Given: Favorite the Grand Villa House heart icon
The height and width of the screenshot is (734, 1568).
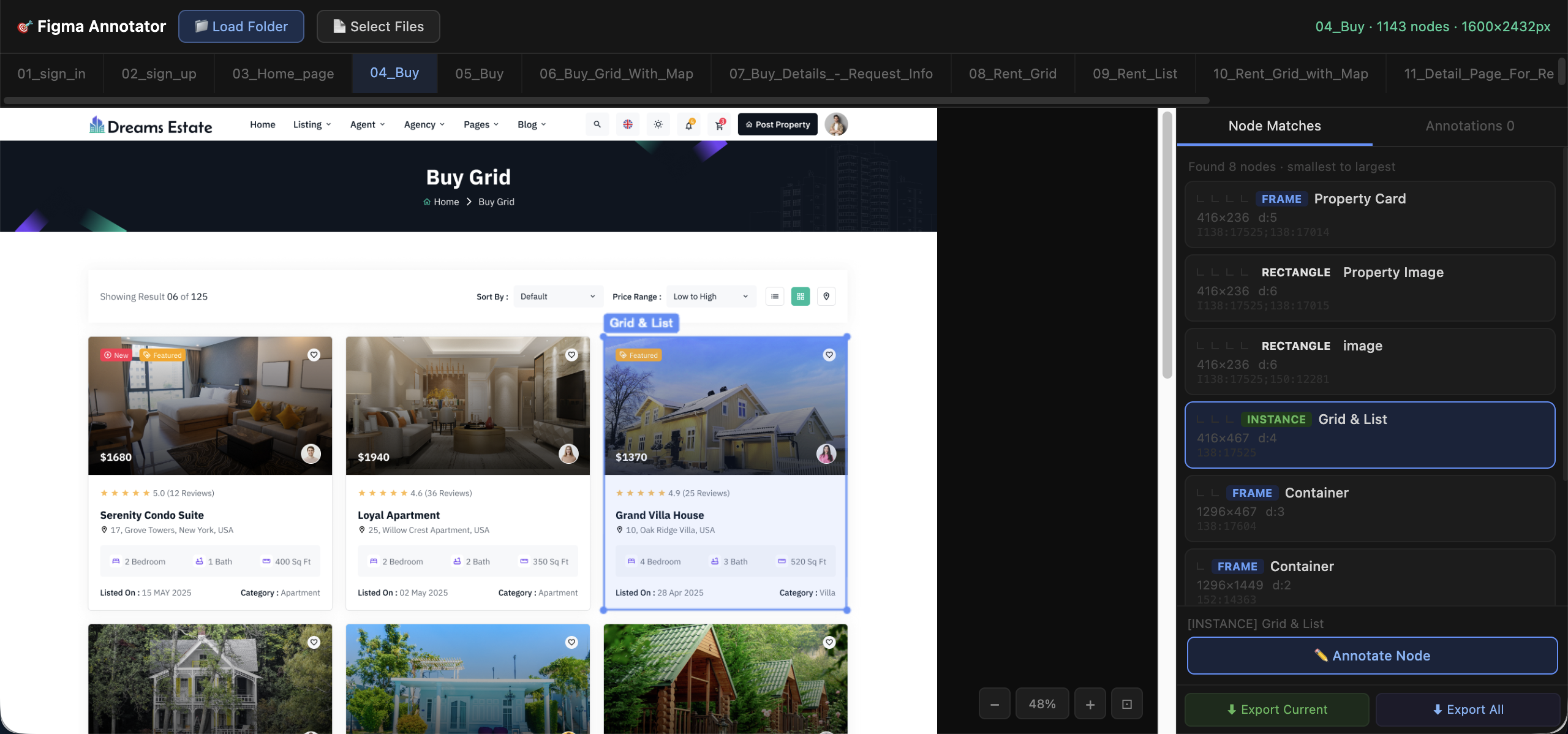Looking at the screenshot, I should coord(829,355).
